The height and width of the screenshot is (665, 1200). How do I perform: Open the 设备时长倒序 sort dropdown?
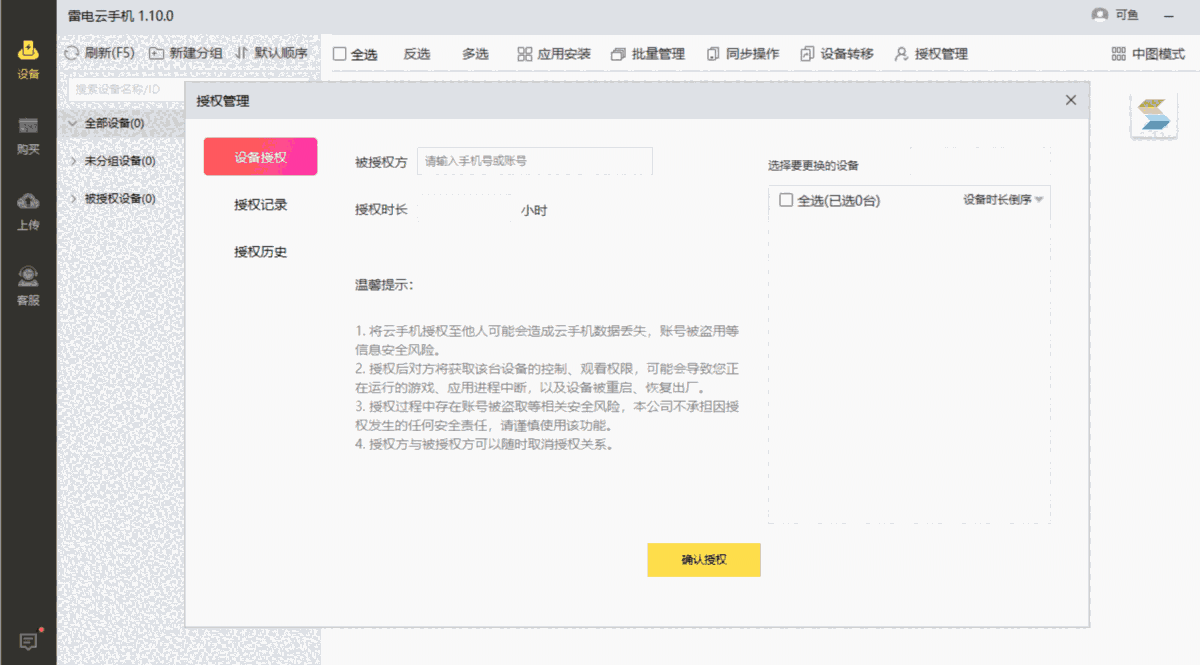pyautogui.click(x=1003, y=200)
